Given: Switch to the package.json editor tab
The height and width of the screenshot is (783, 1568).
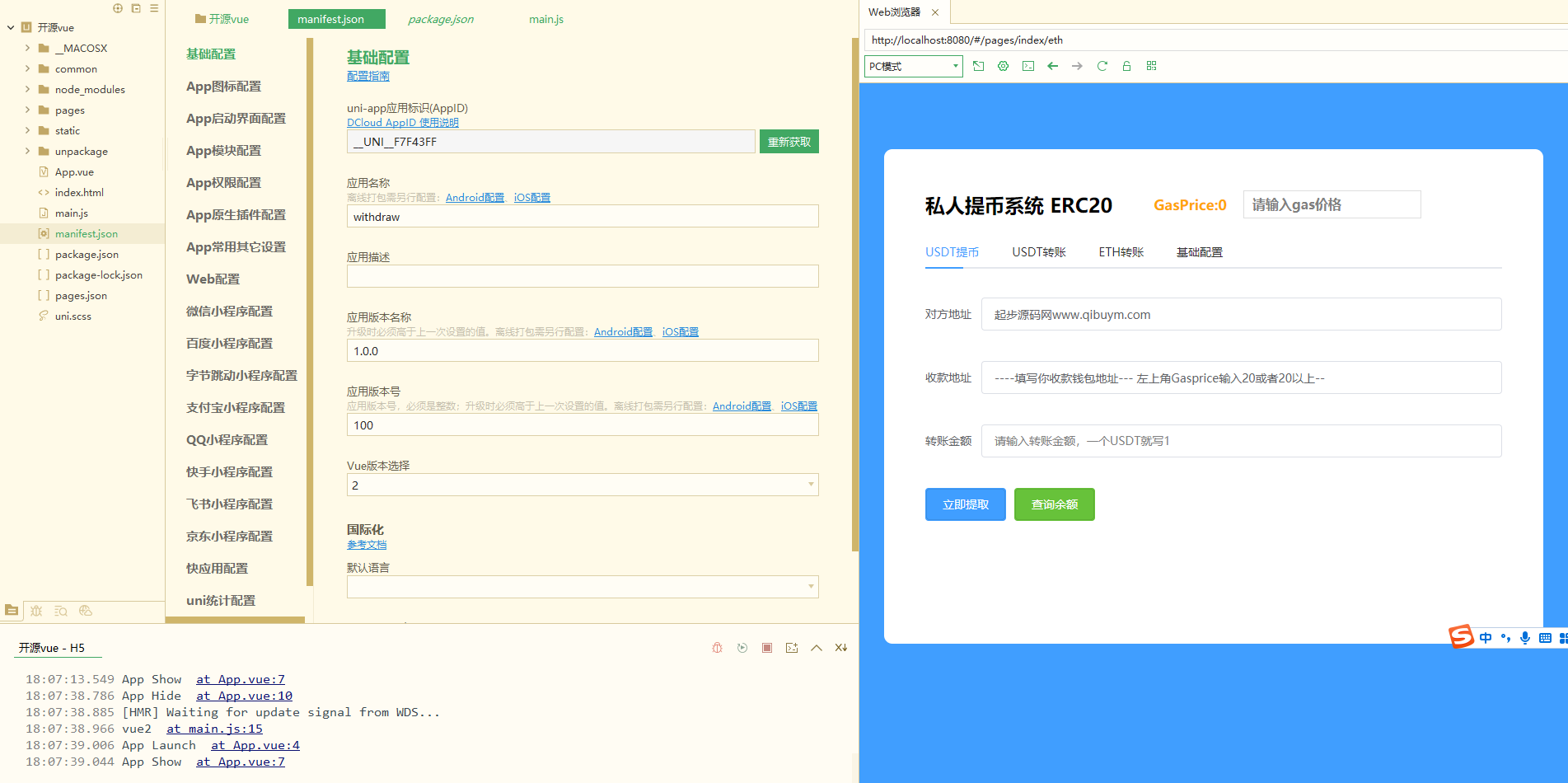Looking at the screenshot, I should [440, 19].
